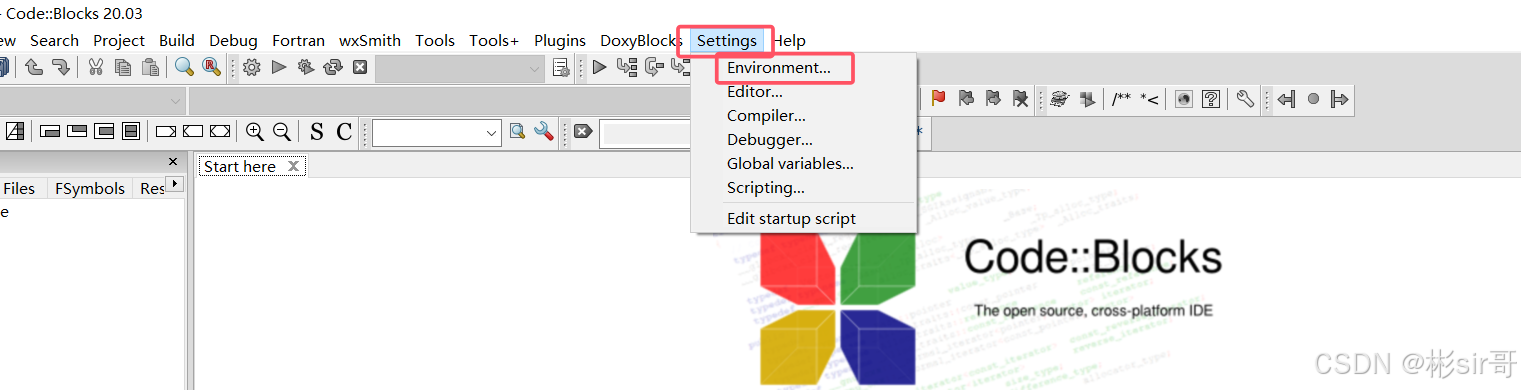
Task: Click the Management panel tabs scroll arrow
Action: tap(176, 184)
